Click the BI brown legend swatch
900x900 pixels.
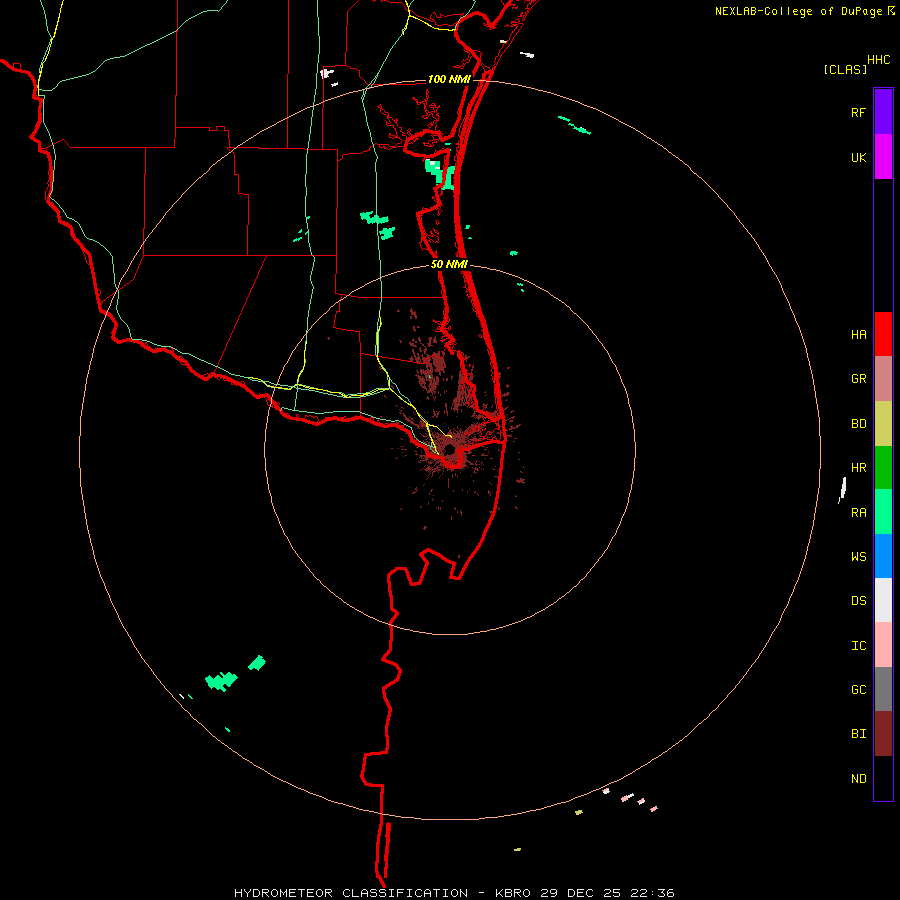coord(883,734)
